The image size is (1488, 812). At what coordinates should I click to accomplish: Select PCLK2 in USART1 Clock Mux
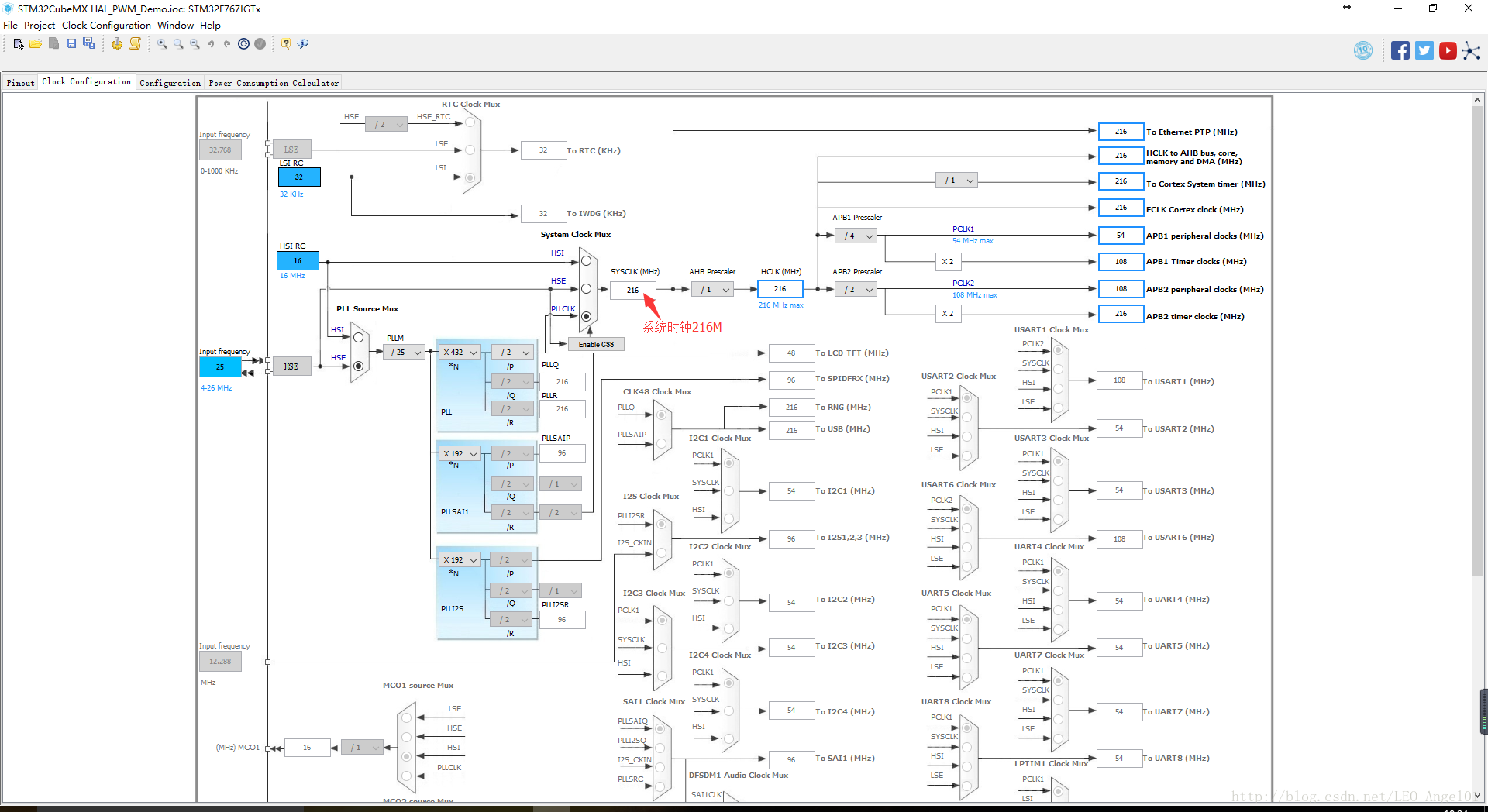(x=1058, y=349)
